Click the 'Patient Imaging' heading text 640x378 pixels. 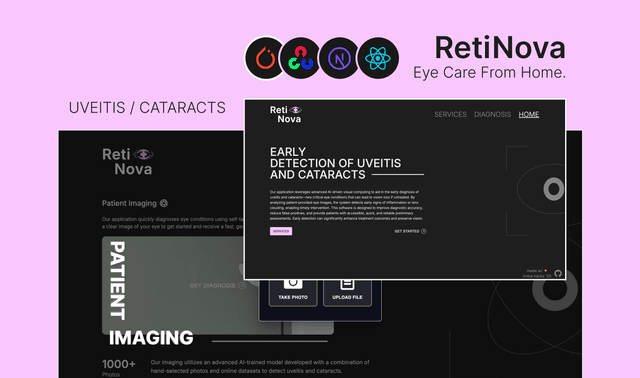pyautogui.click(x=129, y=203)
